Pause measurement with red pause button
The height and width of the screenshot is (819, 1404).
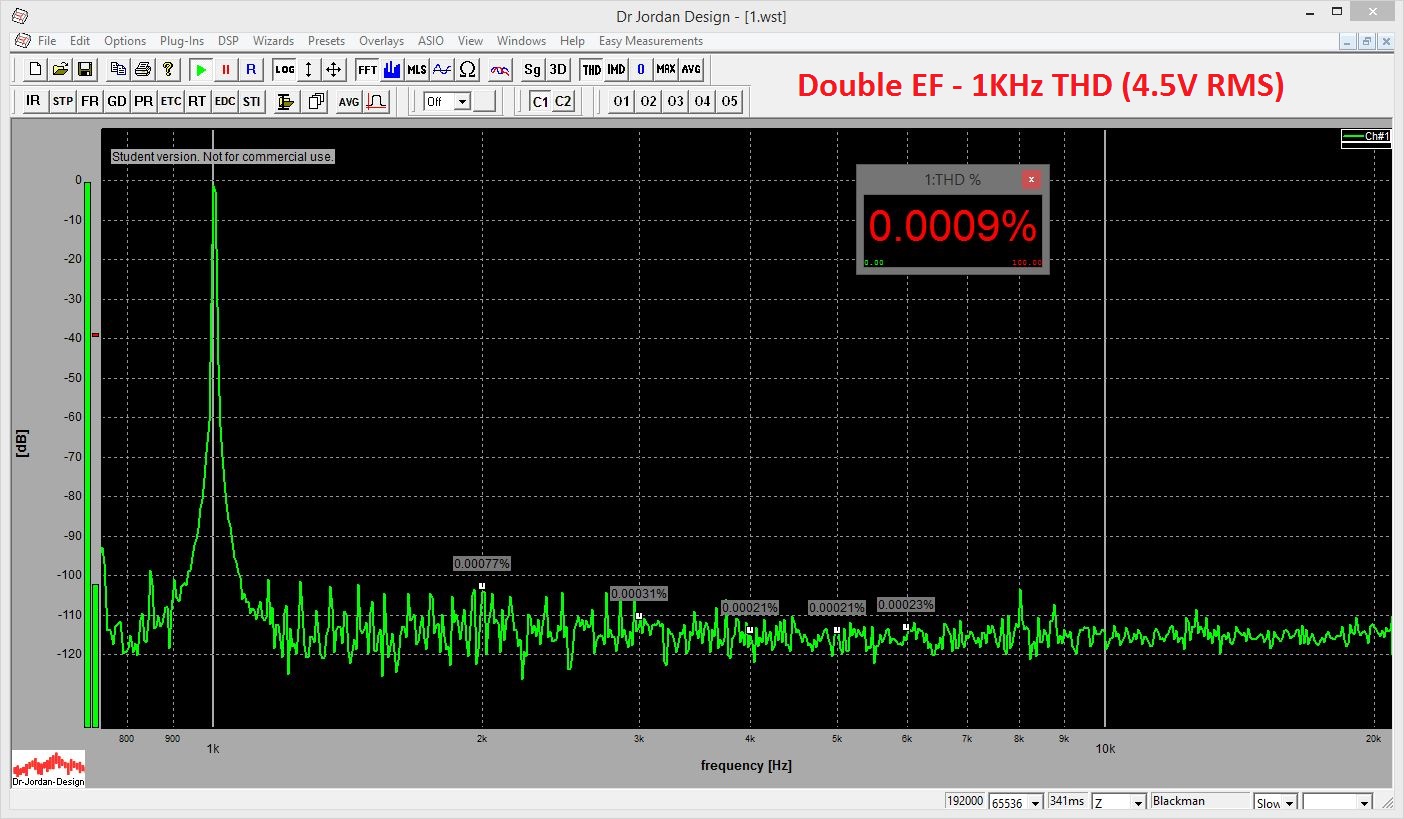coord(226,69)
